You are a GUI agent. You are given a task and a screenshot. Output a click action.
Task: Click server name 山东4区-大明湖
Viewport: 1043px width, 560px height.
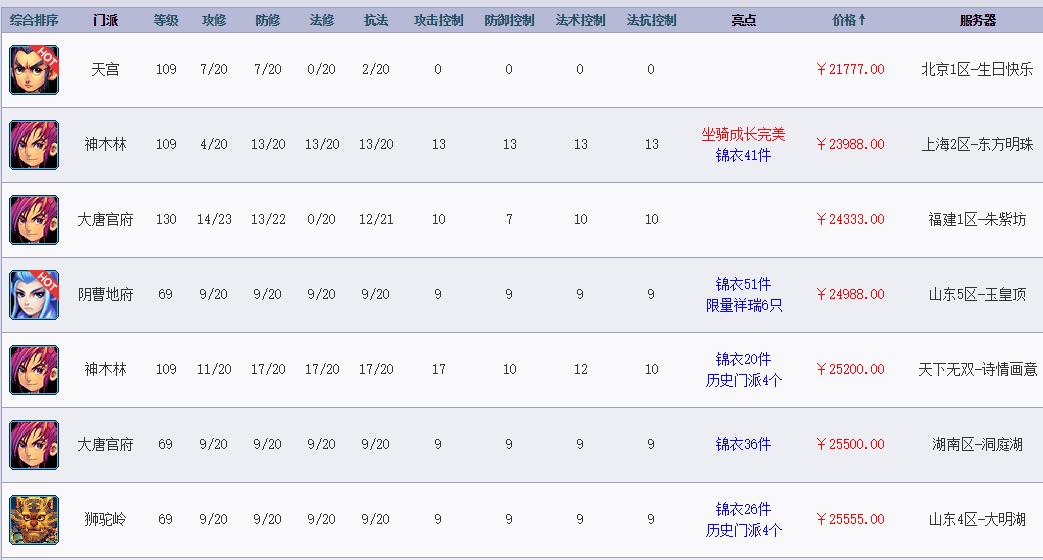coord(977,520)
